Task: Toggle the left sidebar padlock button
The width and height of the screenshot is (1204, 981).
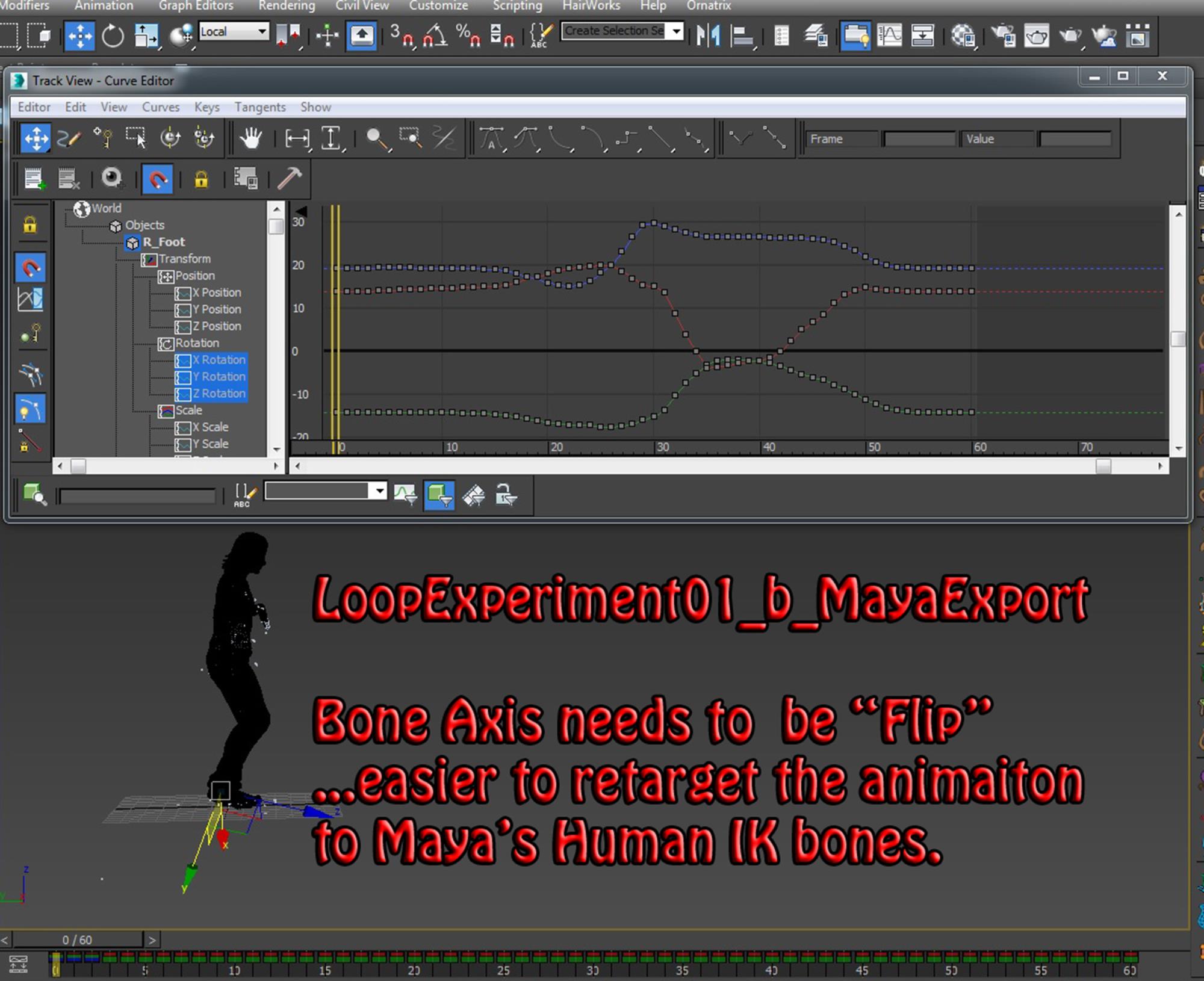Action: coord(29,224)
